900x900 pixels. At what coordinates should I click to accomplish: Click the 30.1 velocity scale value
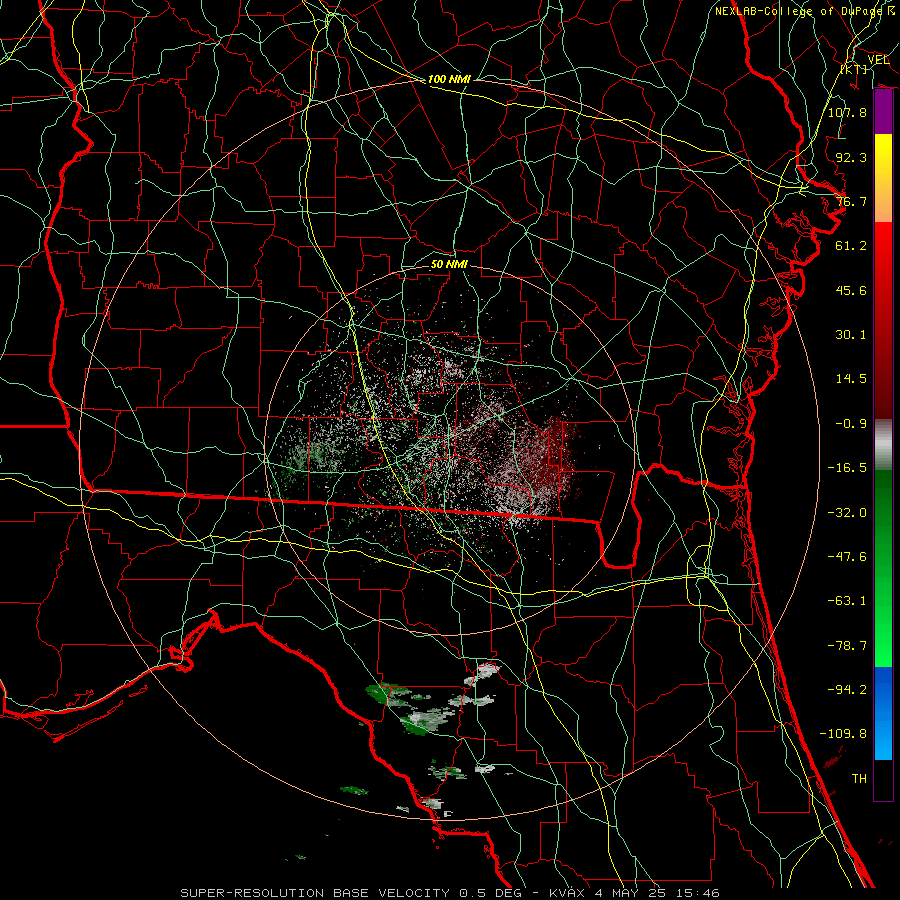point(851,335)
